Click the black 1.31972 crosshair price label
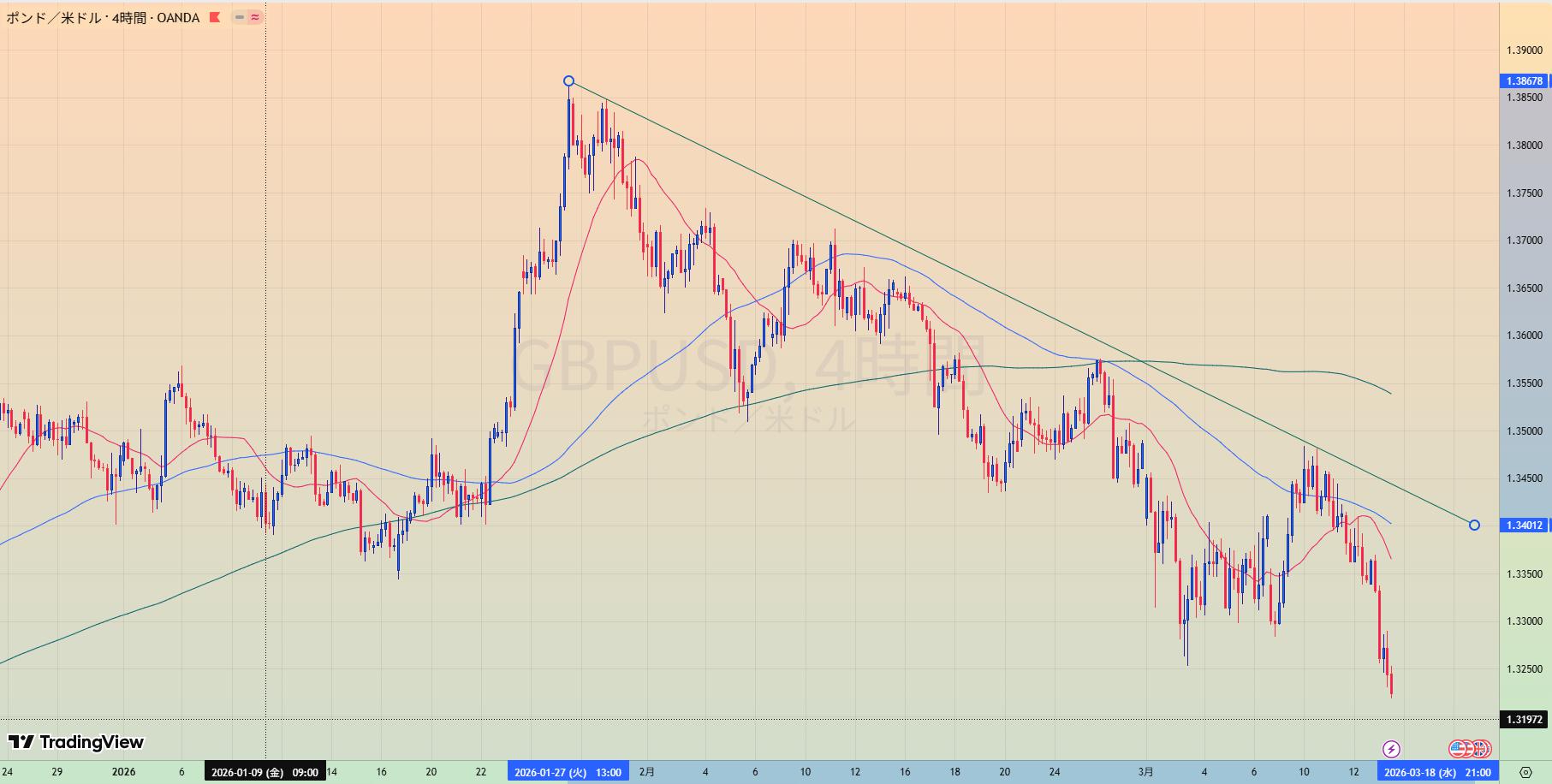 (x=1524, y=720)
